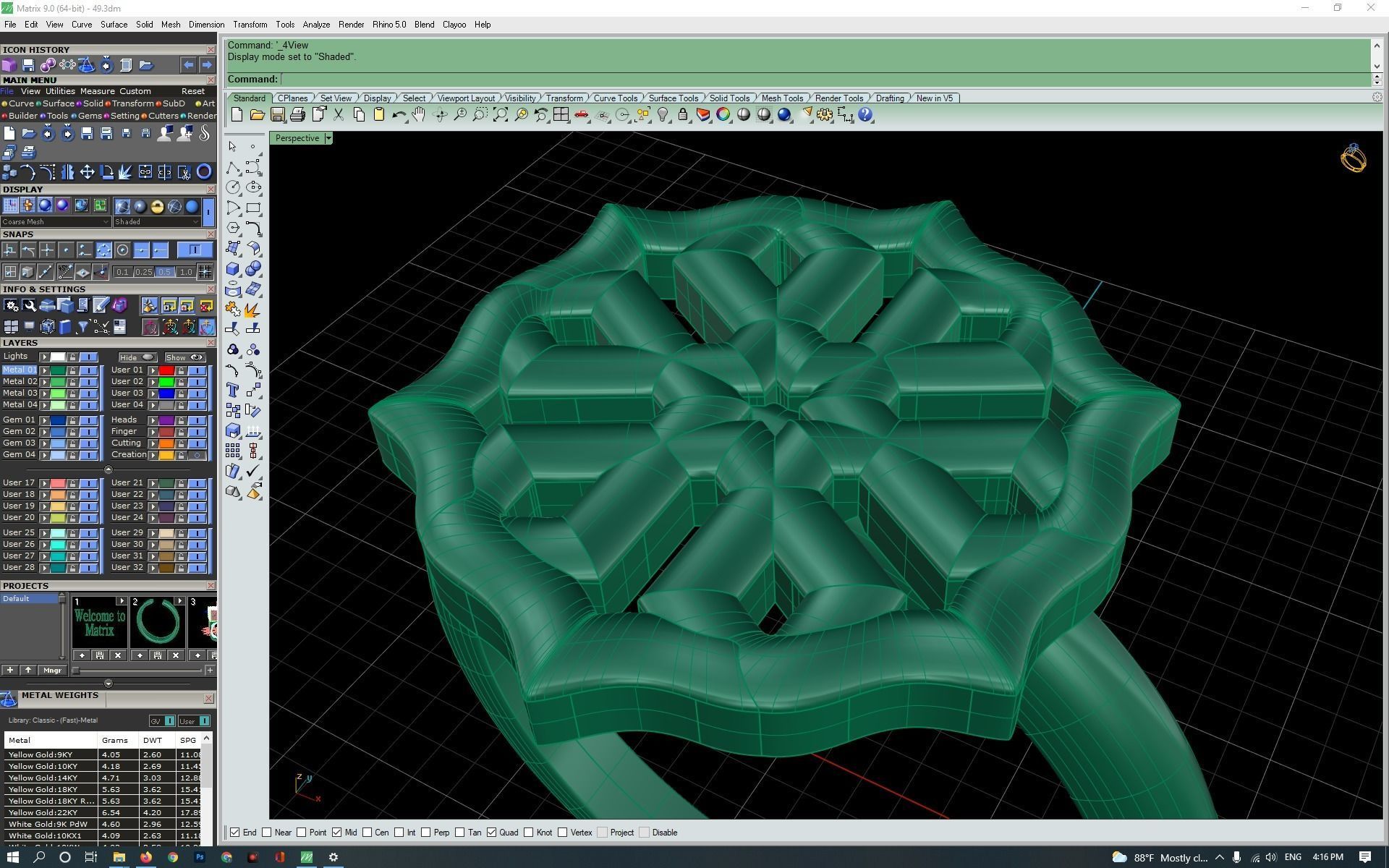Screen dimensions: 1389x868
Task: Enable the Near osnap checkbox
Action: 267,833
